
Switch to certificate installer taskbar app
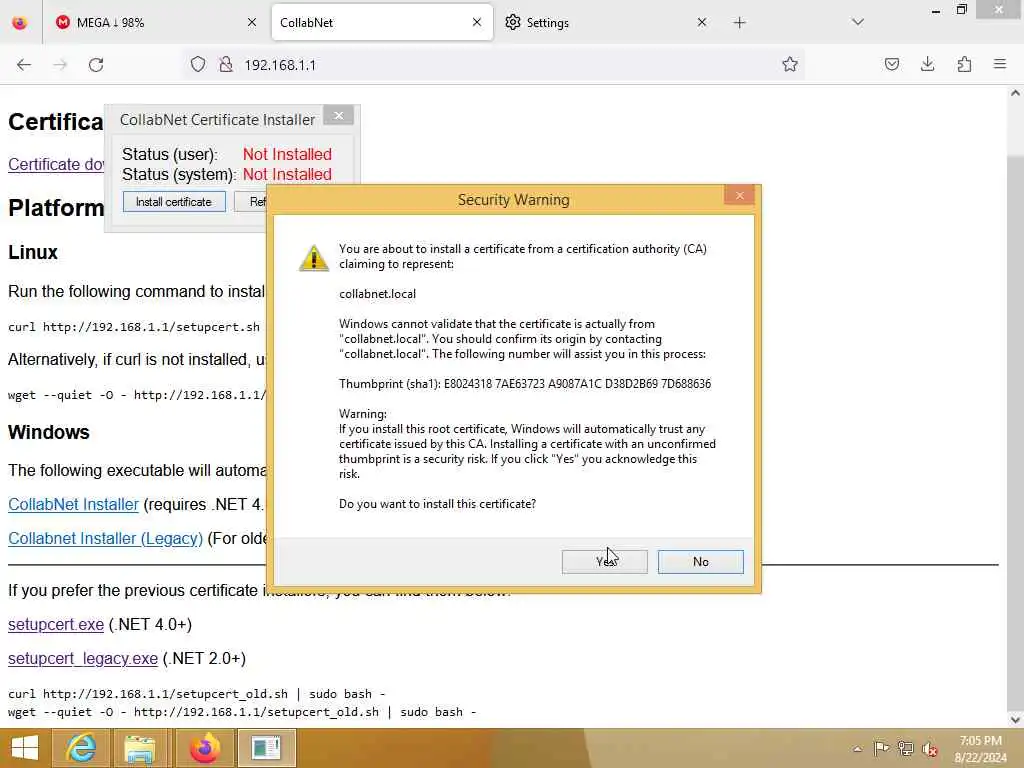tap(266, 748)
